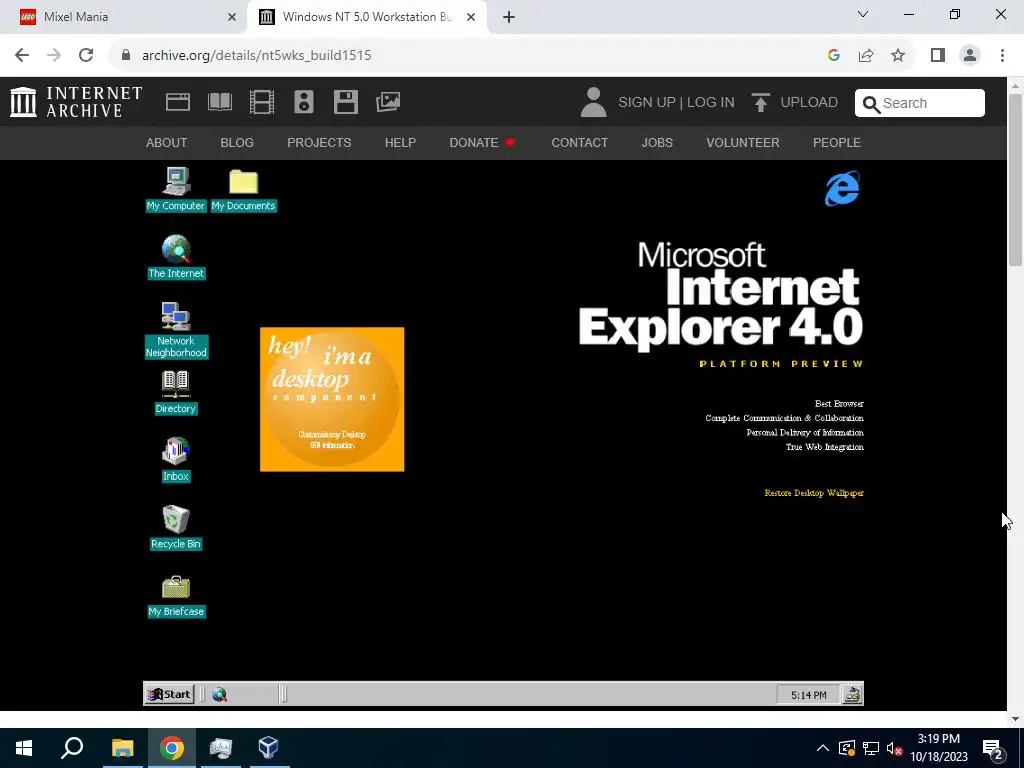The height and width of the screenshot is (768, 1024).
Task: Open the Chrome profile avatar
Action: pos(970,56)
